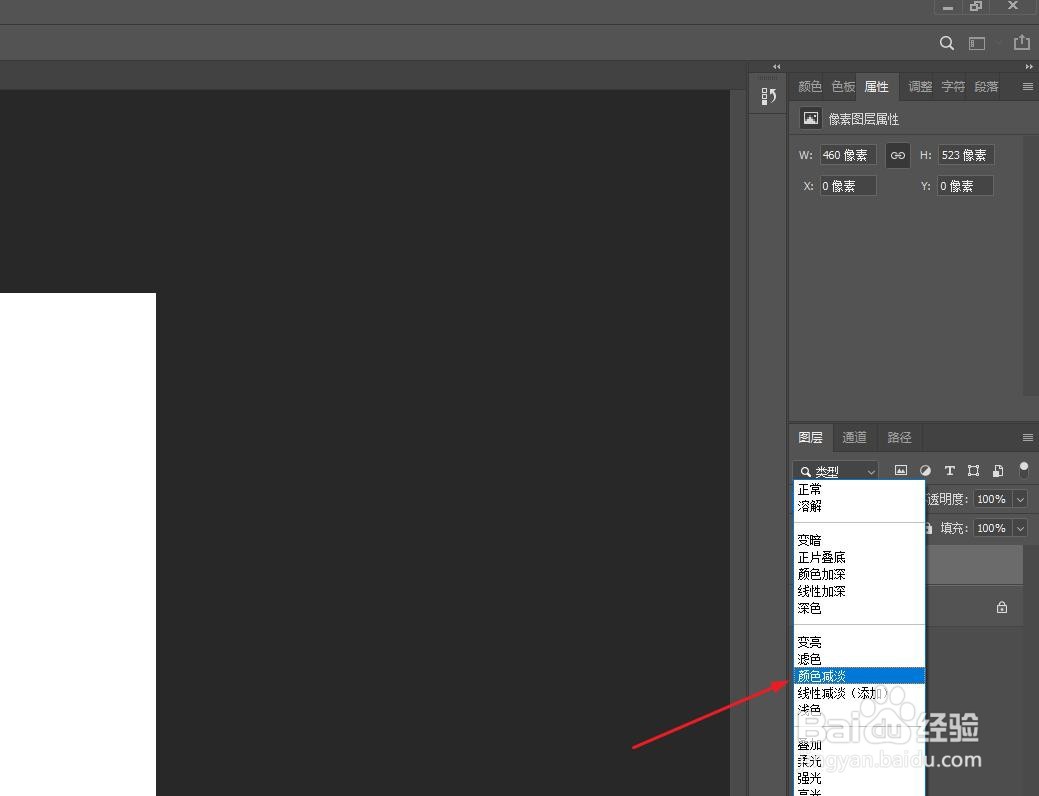Click the lock icon on background layer
Viewport: 1039px width, 796px height.
pyautogui.click(x=1002, y=607)
